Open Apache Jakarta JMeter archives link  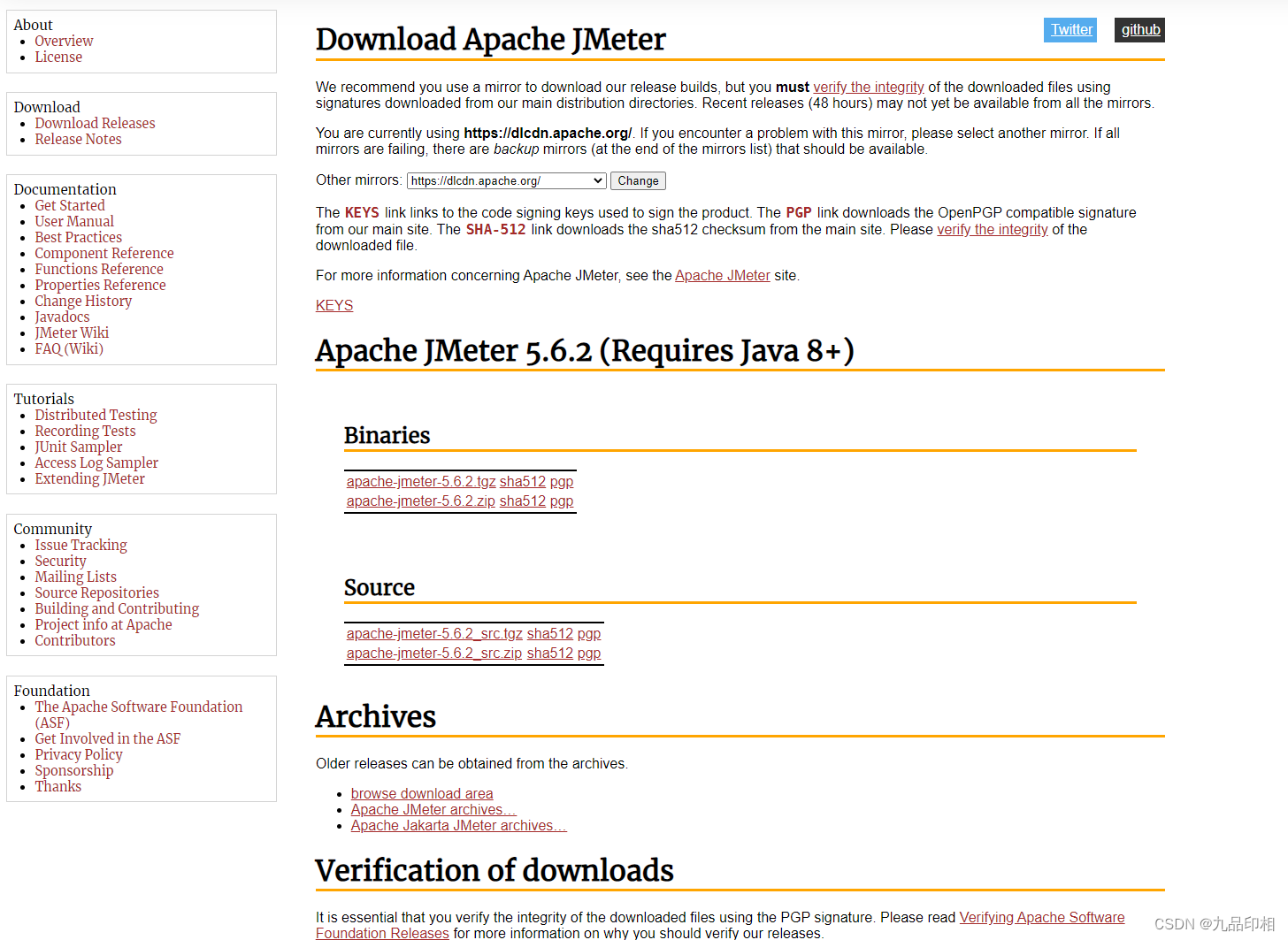458,826
